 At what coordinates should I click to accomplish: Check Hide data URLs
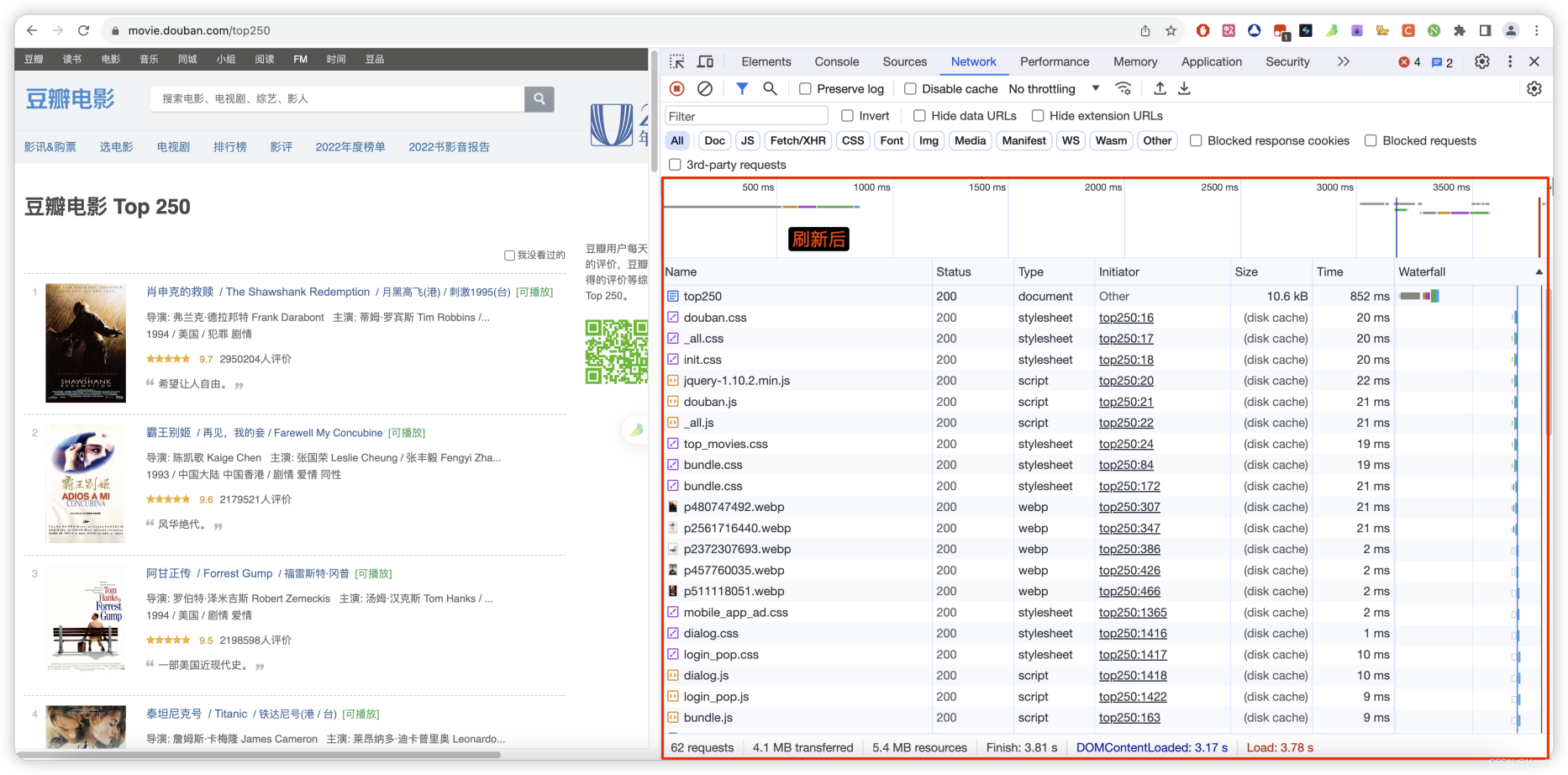pyautogui.click(x=919, y=116)
